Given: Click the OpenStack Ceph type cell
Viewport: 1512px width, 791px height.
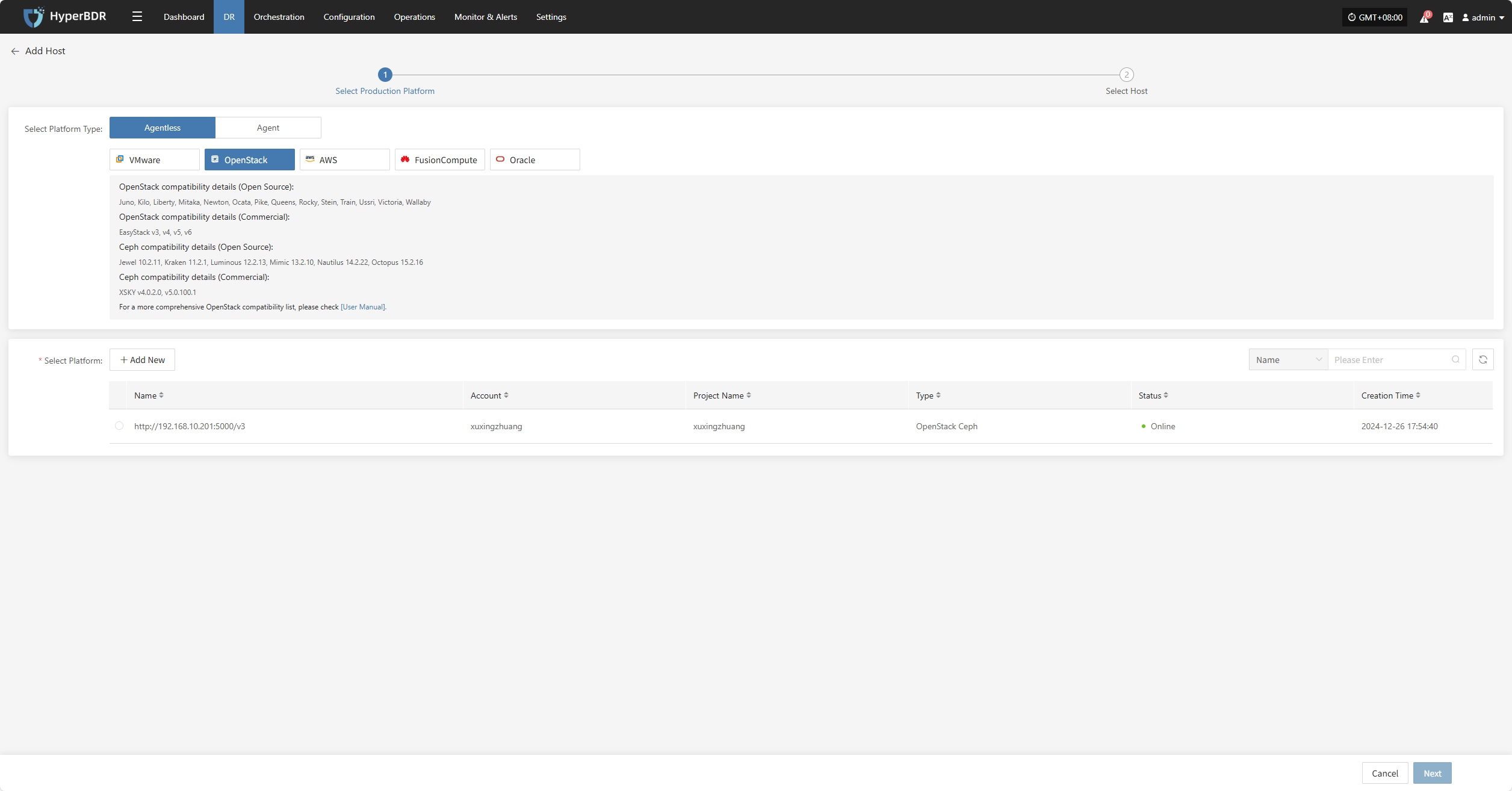Looking at the screenshot, I should point(947,426).
